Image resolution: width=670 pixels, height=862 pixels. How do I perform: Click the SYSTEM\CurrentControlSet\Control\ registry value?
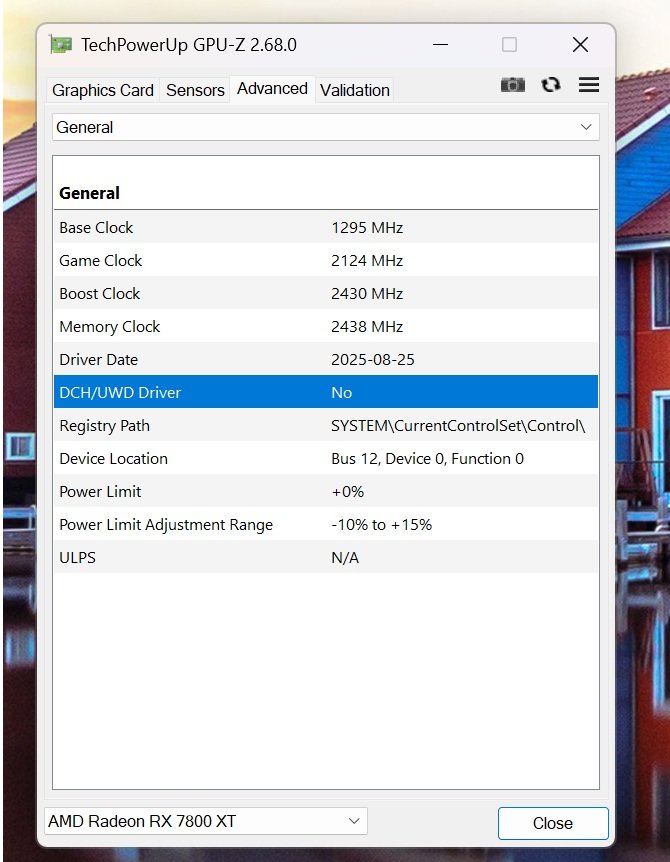point(458,426)
